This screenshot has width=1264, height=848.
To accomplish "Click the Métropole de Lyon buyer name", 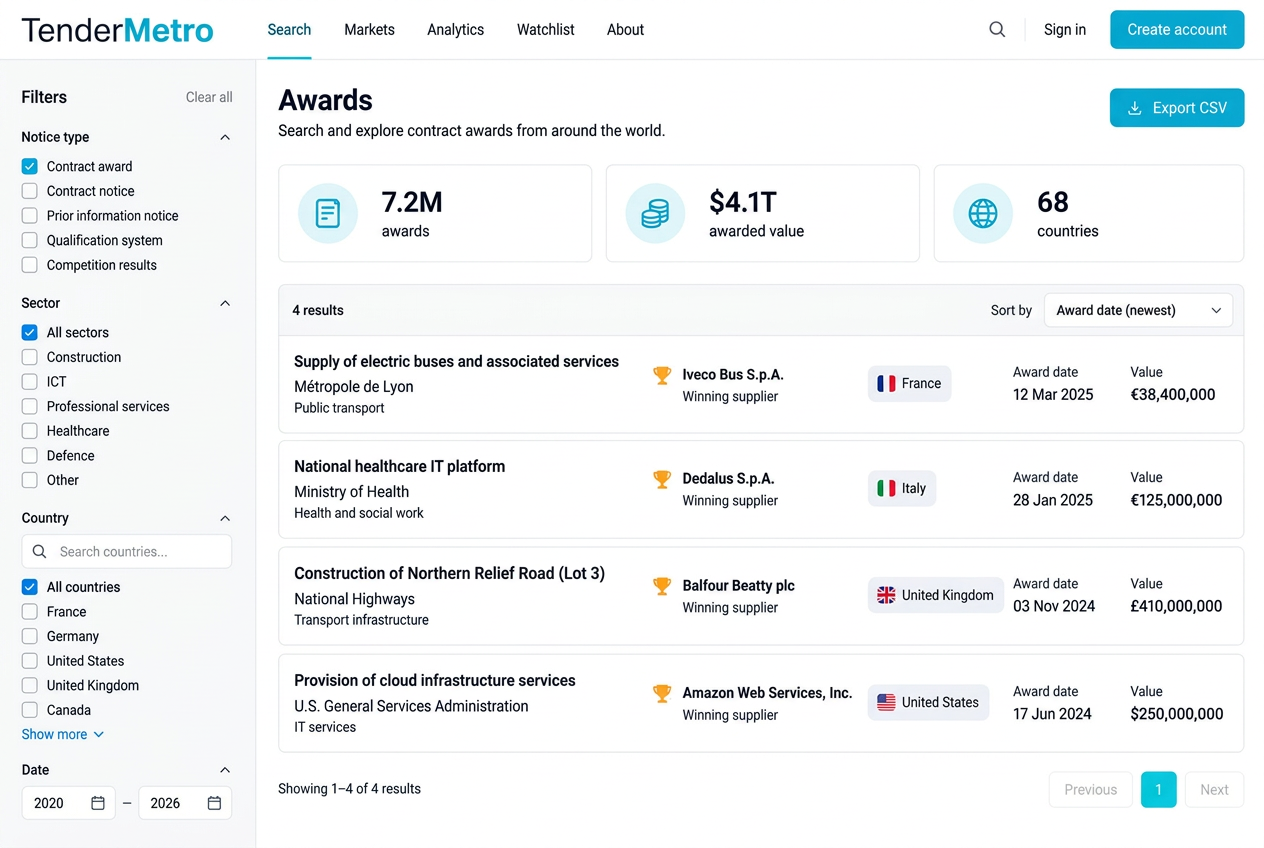I will 354,387.
